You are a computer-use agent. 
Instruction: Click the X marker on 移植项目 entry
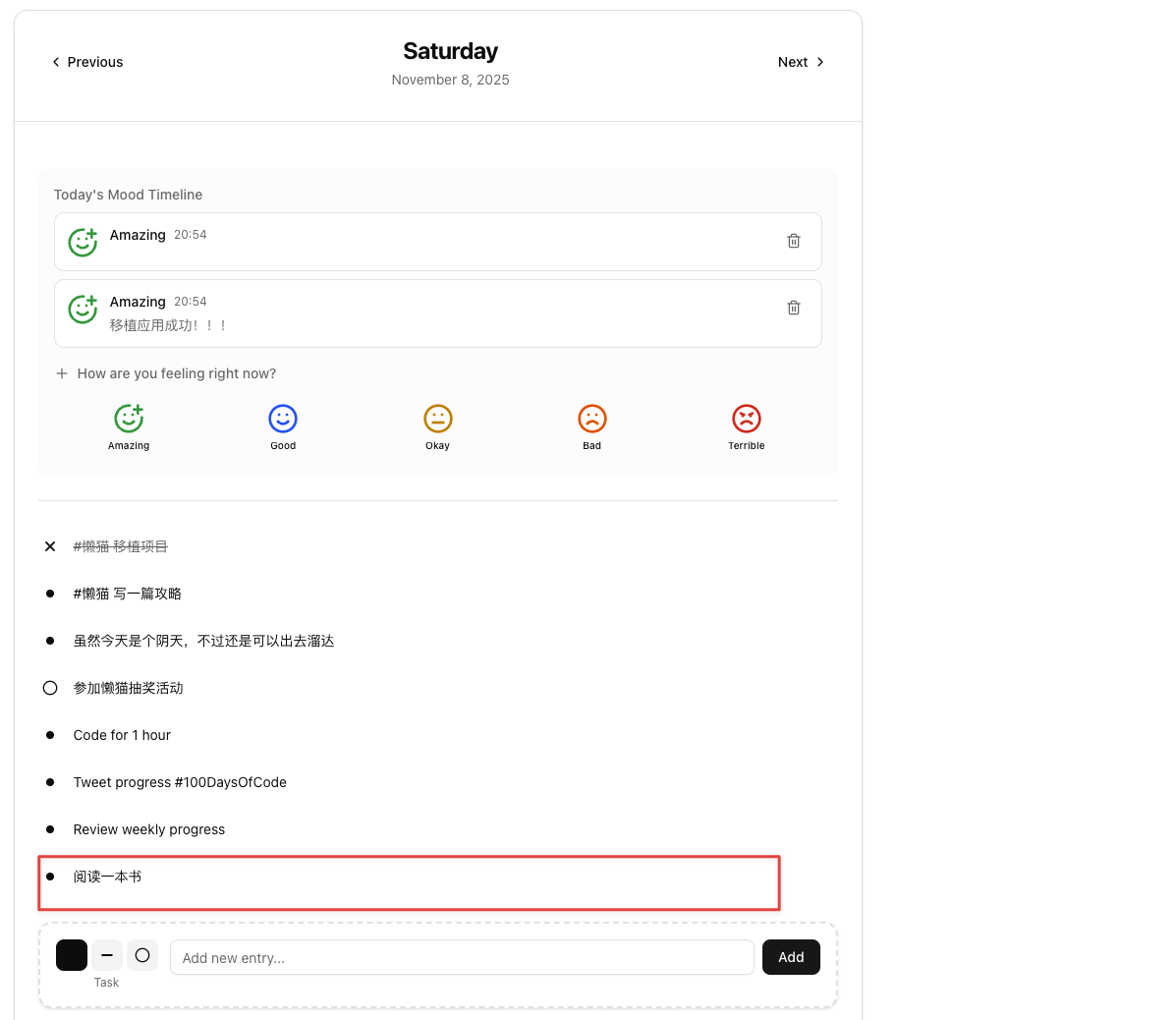(x=50, y=546)
